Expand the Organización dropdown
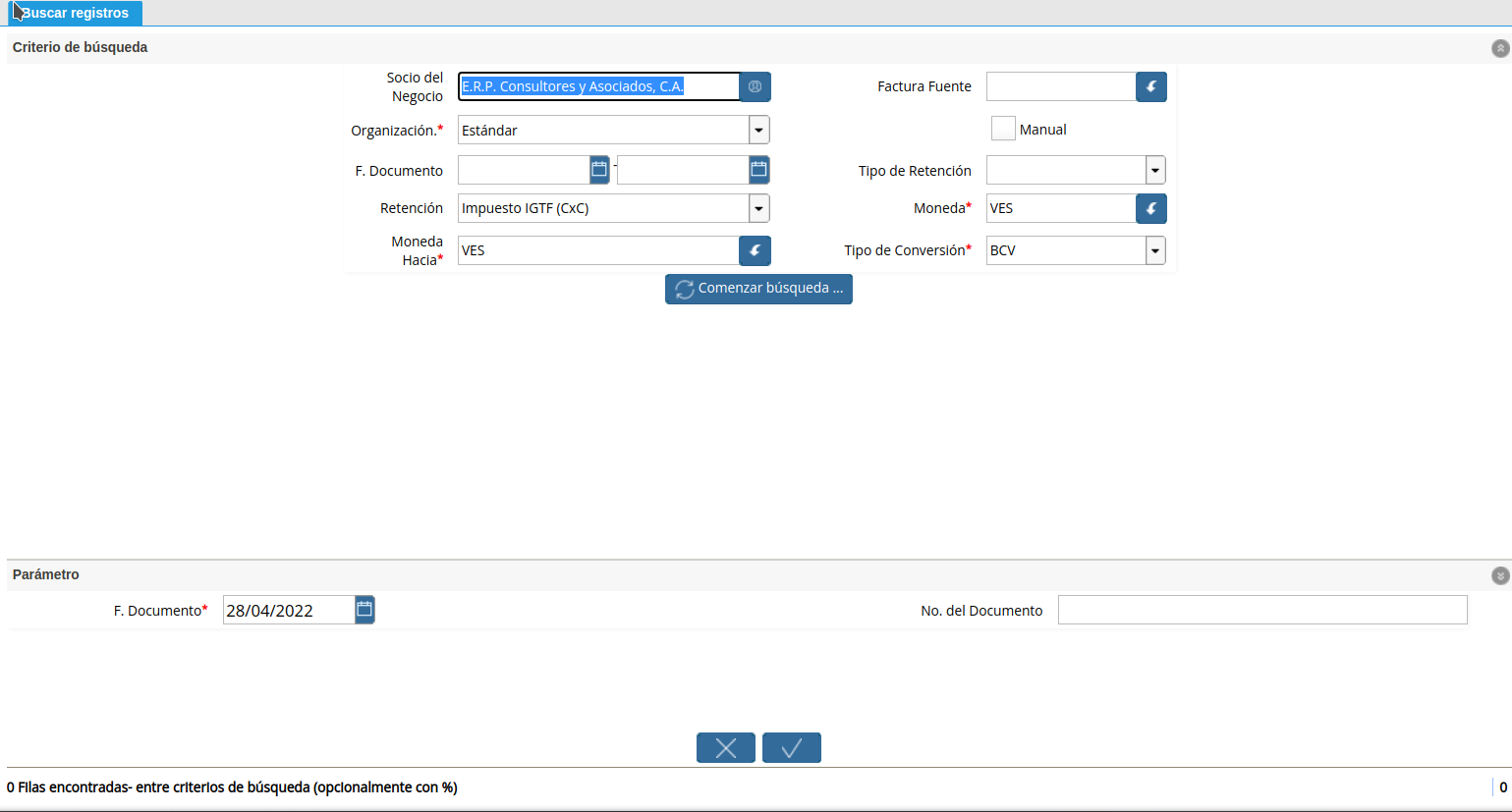1512x812 pixels. click(758, 130)
